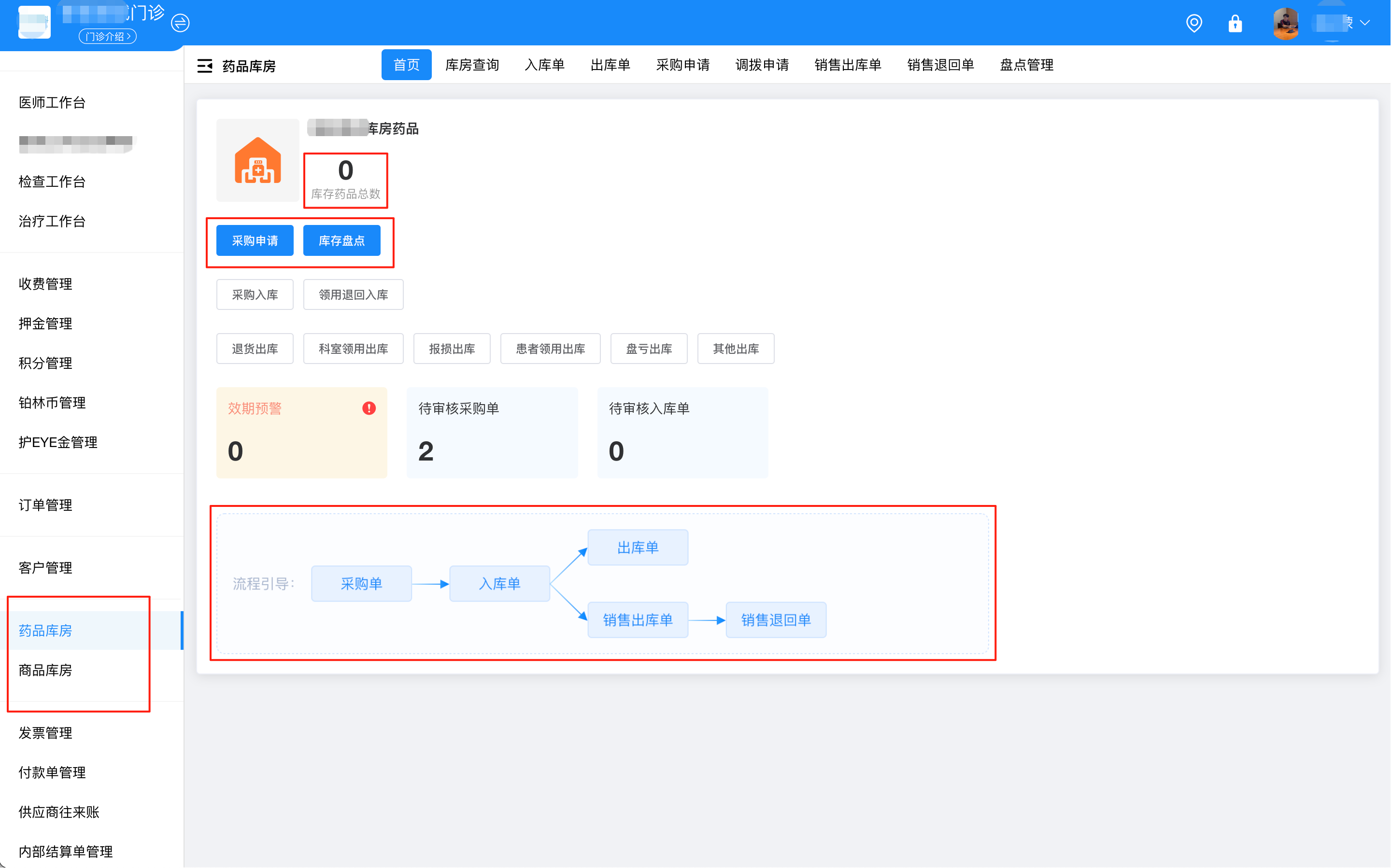This screenshot has height=868, width=1391.
Task: Open the 门诊介绍 expander pill
Action: pos(107,37)
